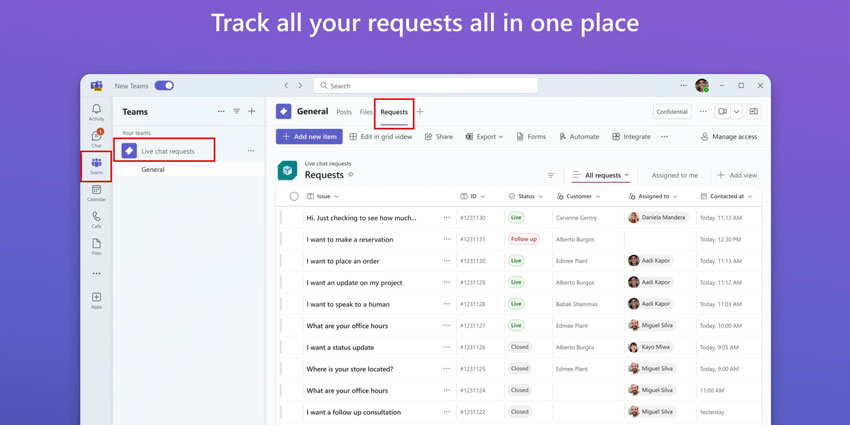Open the Export dropdown

pyautogui.click(x=484, y=137)
